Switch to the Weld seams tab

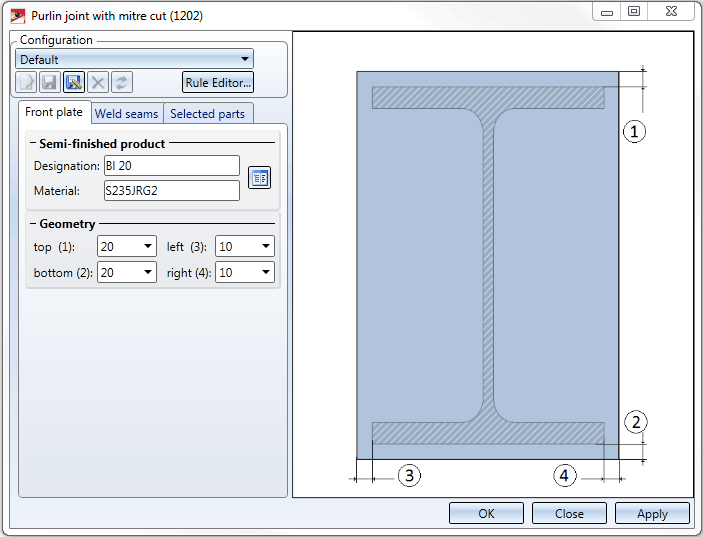click(126, 114)
